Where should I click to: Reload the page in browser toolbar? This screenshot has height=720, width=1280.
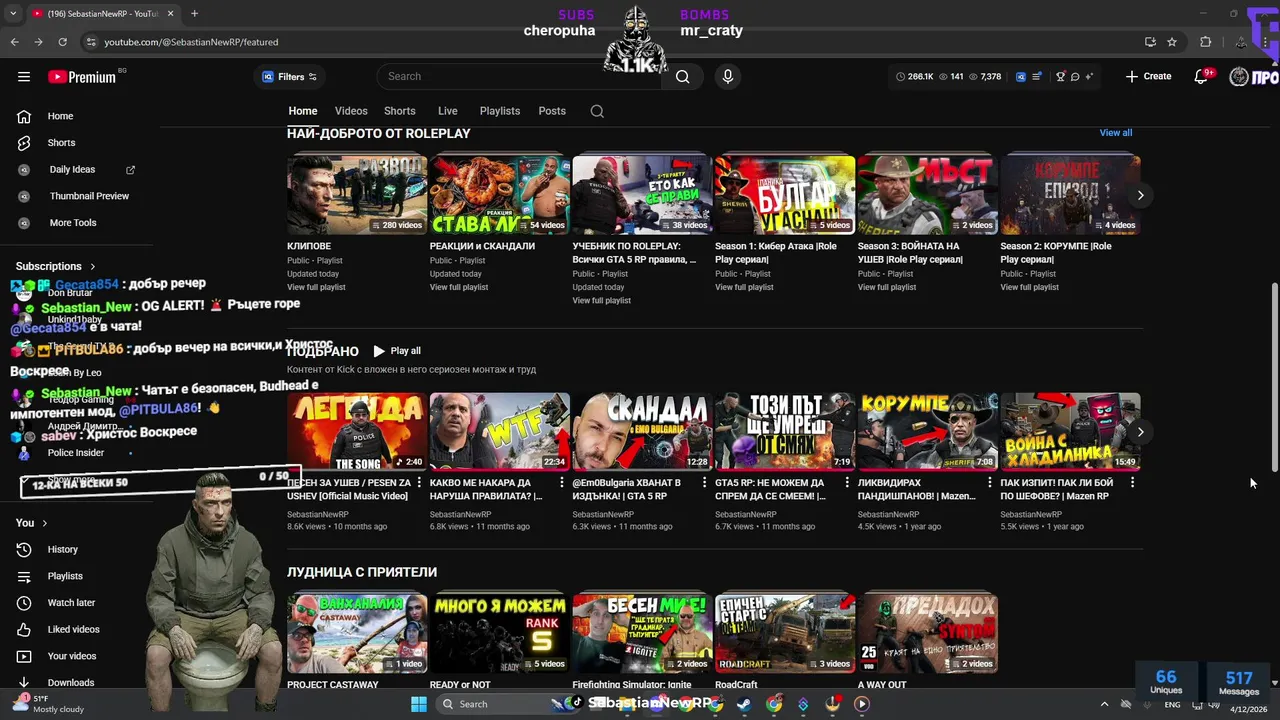[x=62, y=42]
